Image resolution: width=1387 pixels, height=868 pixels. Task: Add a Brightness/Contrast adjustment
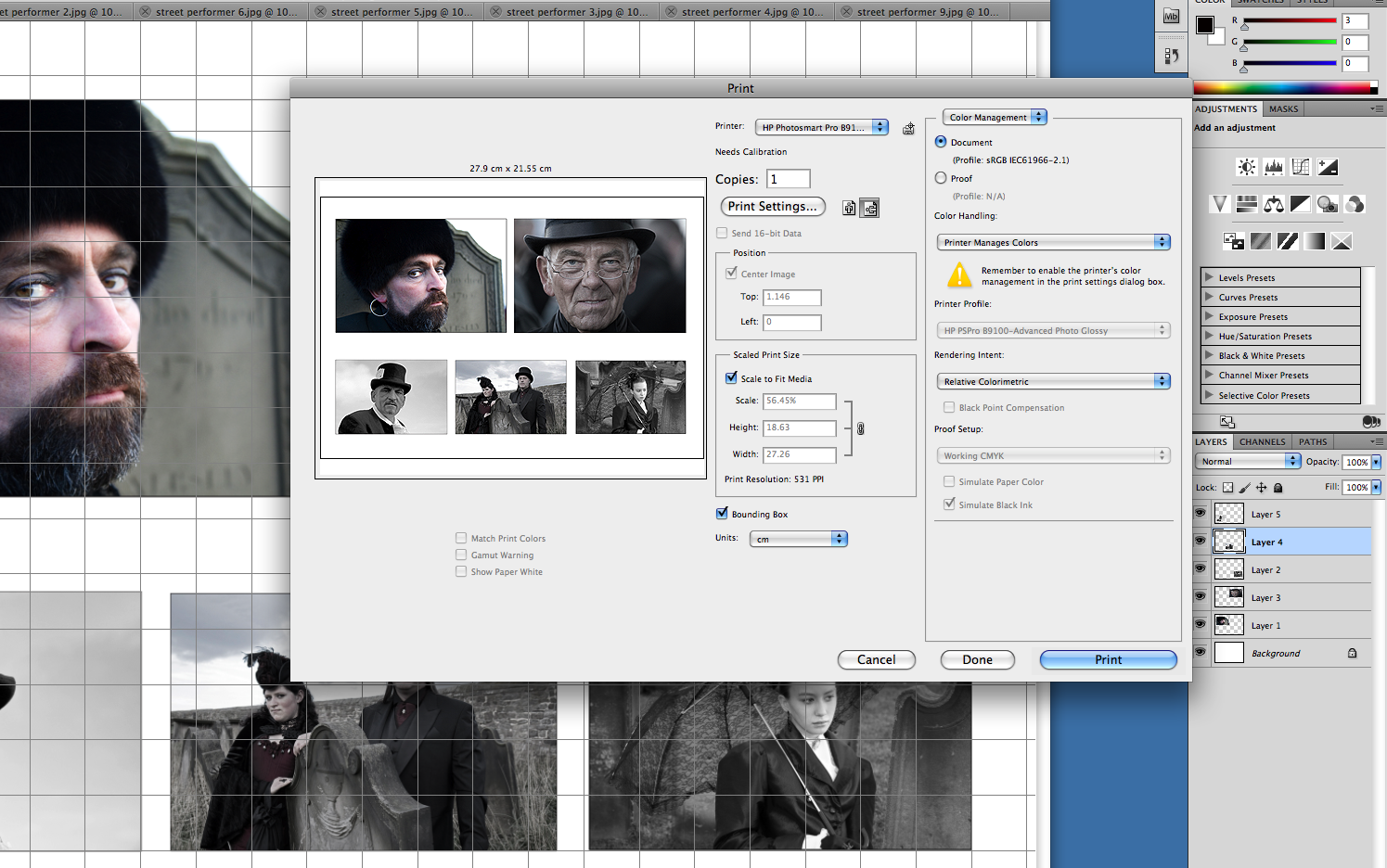[x=1247, y=167]
